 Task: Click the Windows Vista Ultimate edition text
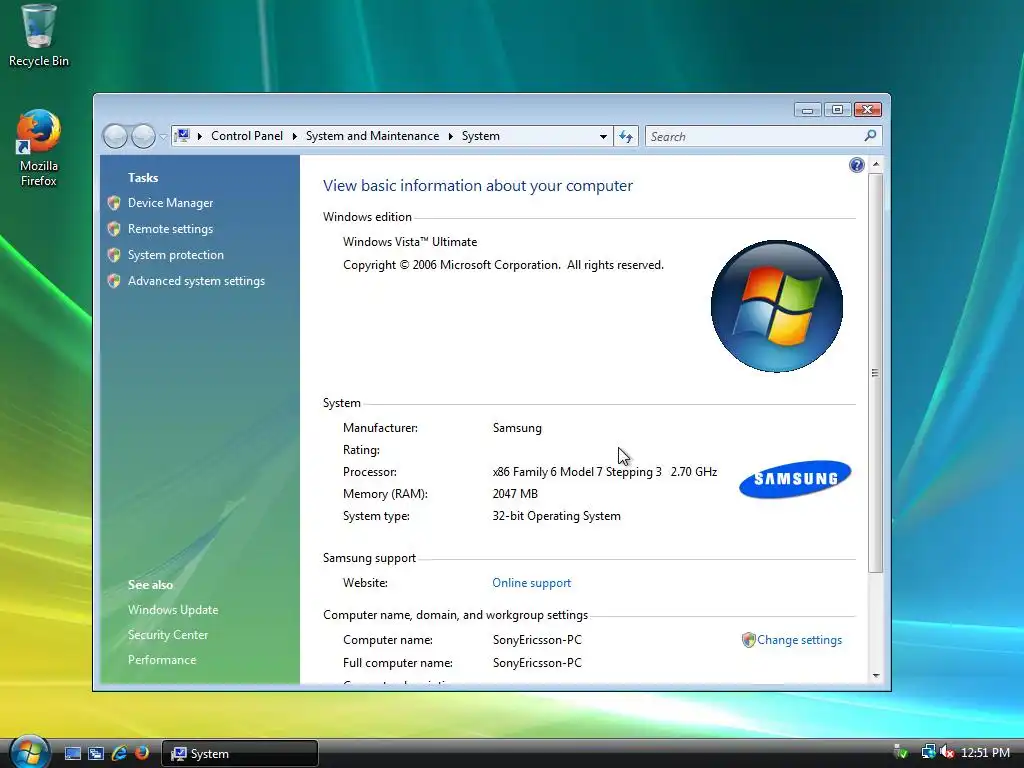(410, 242)
